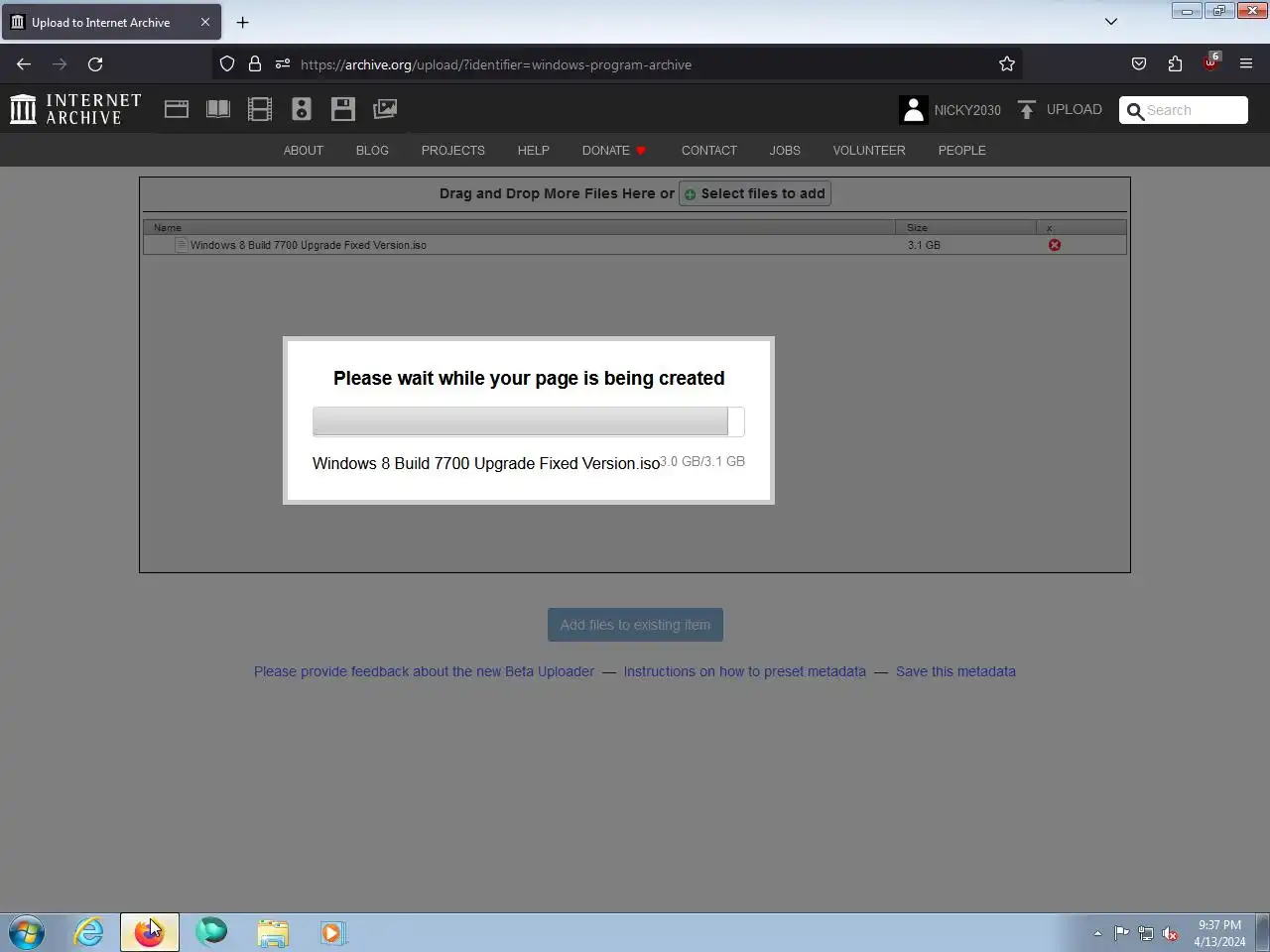Reload the page
The width and height of the screenshot is (1270, 952).
(x=95, y=64)
